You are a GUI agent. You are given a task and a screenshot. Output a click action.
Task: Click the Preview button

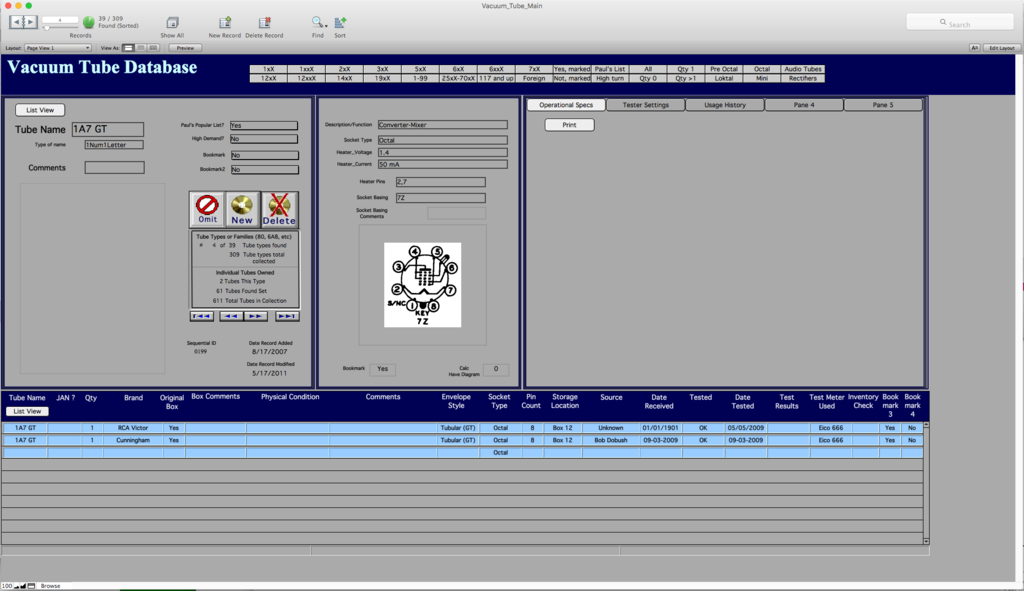pyautogui.click(x=185, y=48)
